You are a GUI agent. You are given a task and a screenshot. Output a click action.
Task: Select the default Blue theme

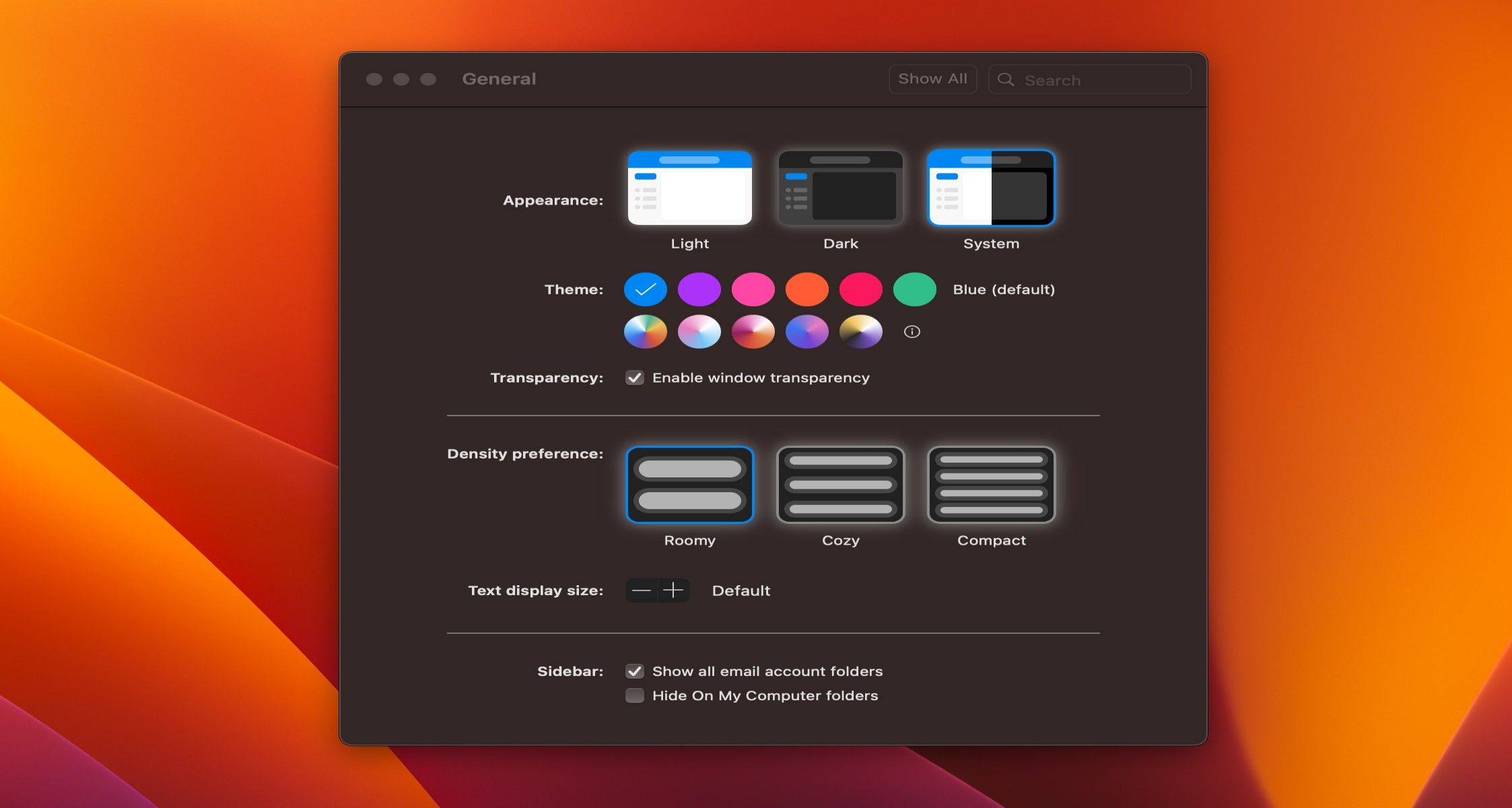646,289
